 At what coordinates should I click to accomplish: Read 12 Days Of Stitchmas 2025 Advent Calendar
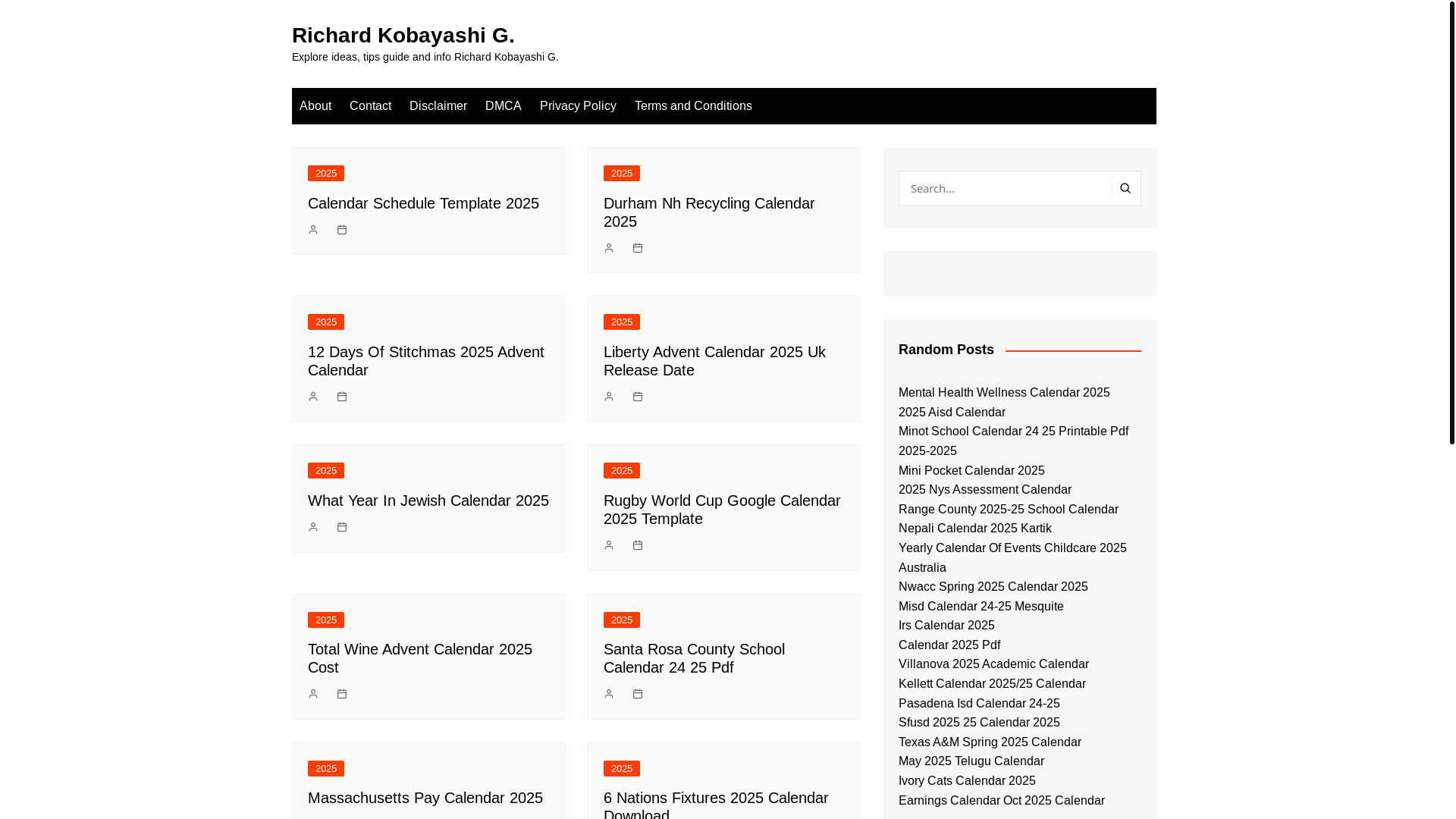tap(426, 361)
